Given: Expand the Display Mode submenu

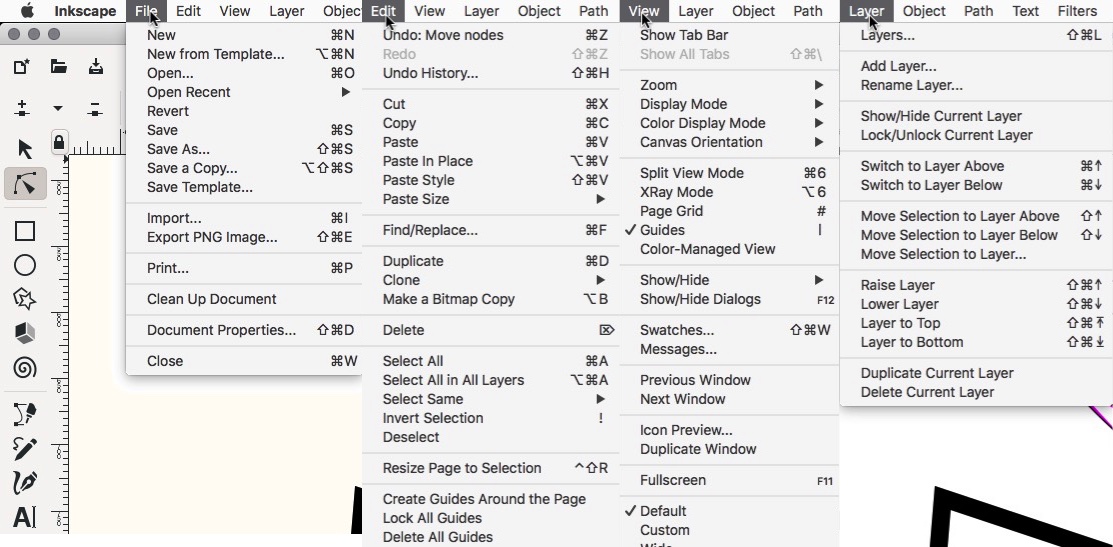Looking at the screenshot, I should coord(729,104).
